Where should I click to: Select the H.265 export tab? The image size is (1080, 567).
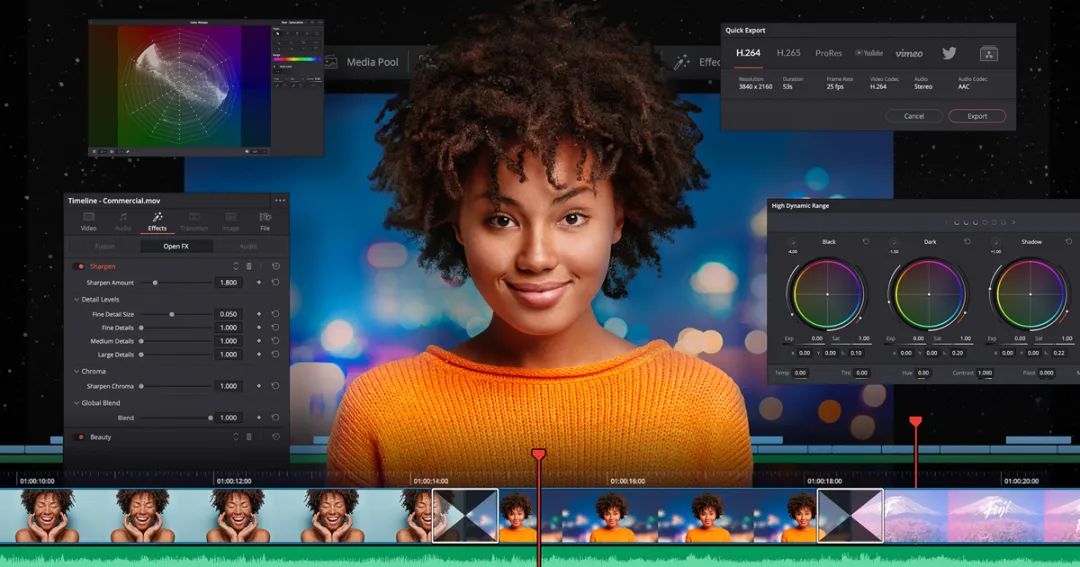pos(789,53)
